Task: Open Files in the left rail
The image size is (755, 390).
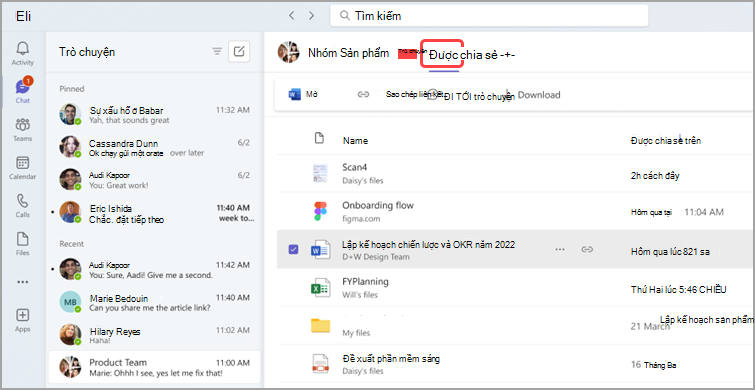Action: point(23,243)
